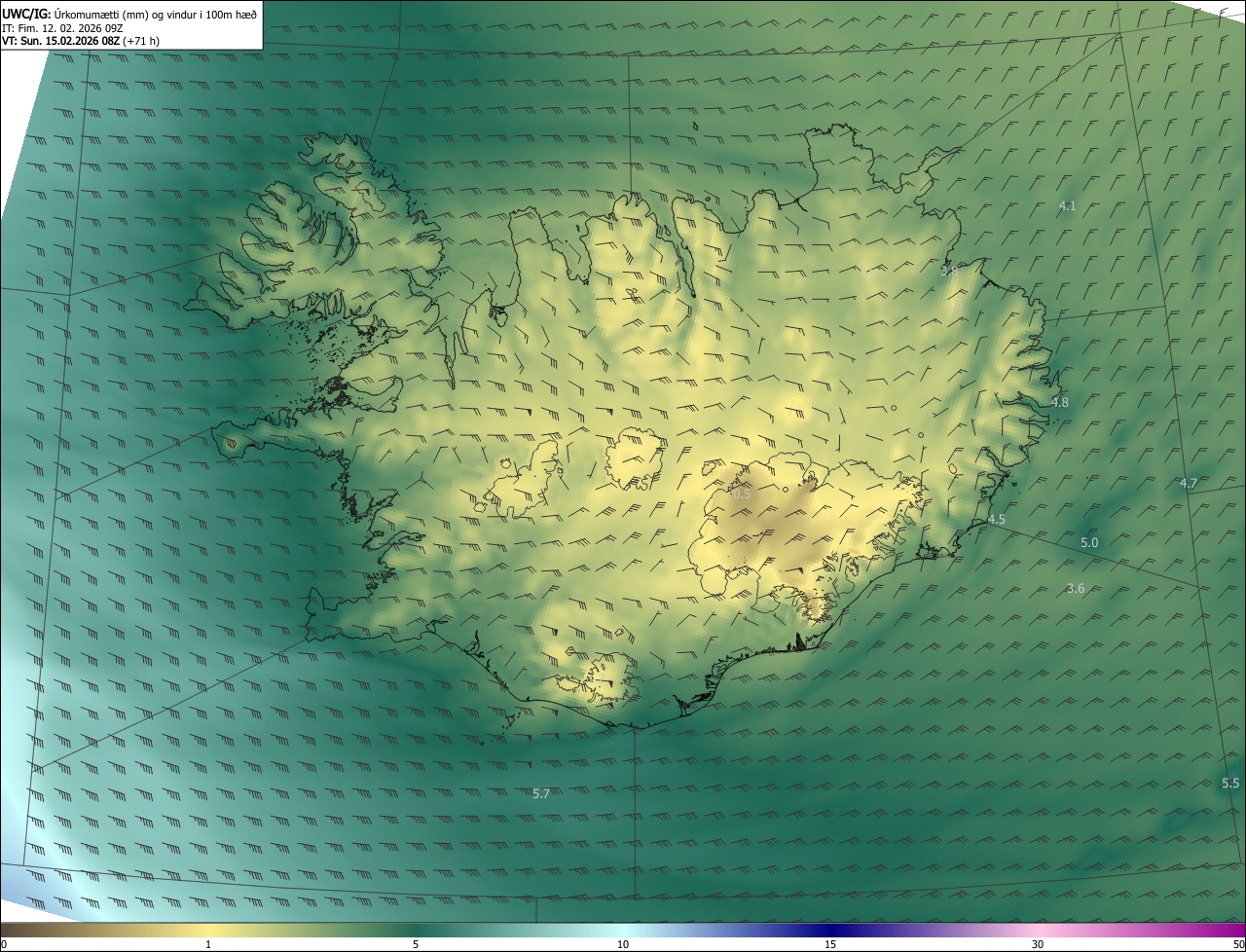Viewport: 1246px width, 952px height.
Task: Click the 'VT: Sun. 15.02.2026 08Z (+71 h)' line
Action: click(81, 41)
